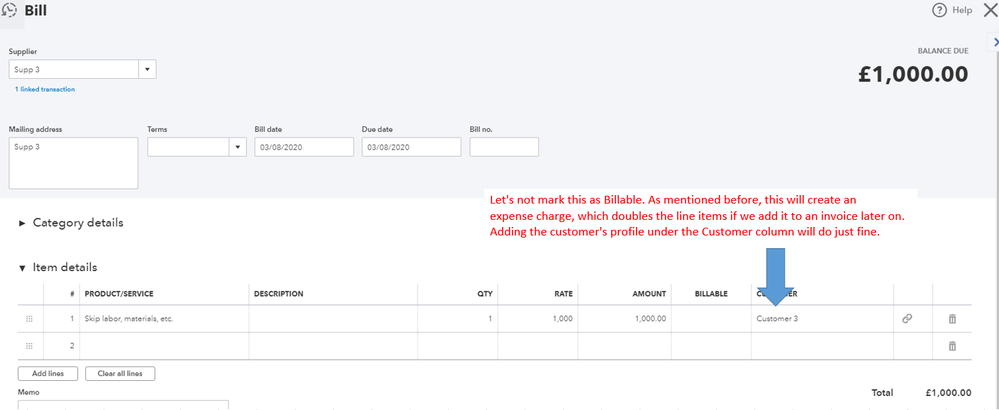Collapse the Item details section

[23, 268]
